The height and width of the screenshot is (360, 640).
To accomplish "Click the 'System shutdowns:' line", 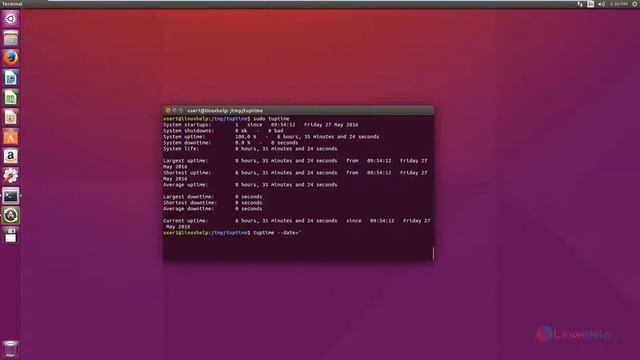I will [223, 131].
